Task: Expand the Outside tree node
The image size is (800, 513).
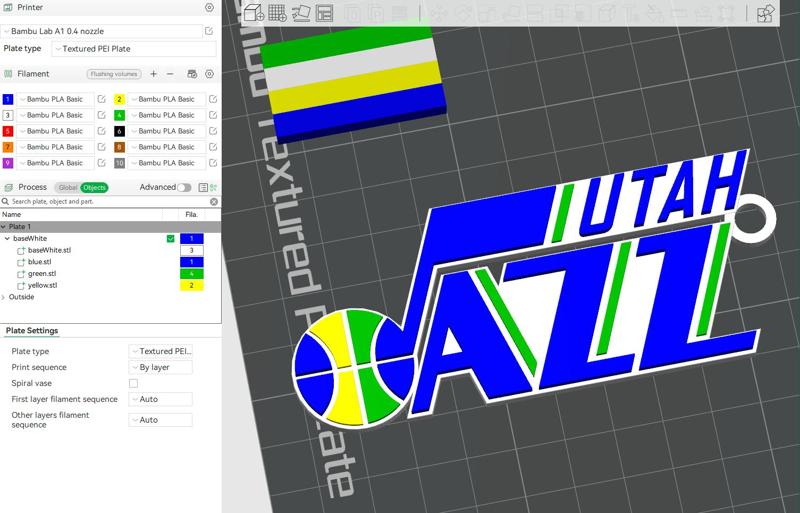Action: coord(4,297)
